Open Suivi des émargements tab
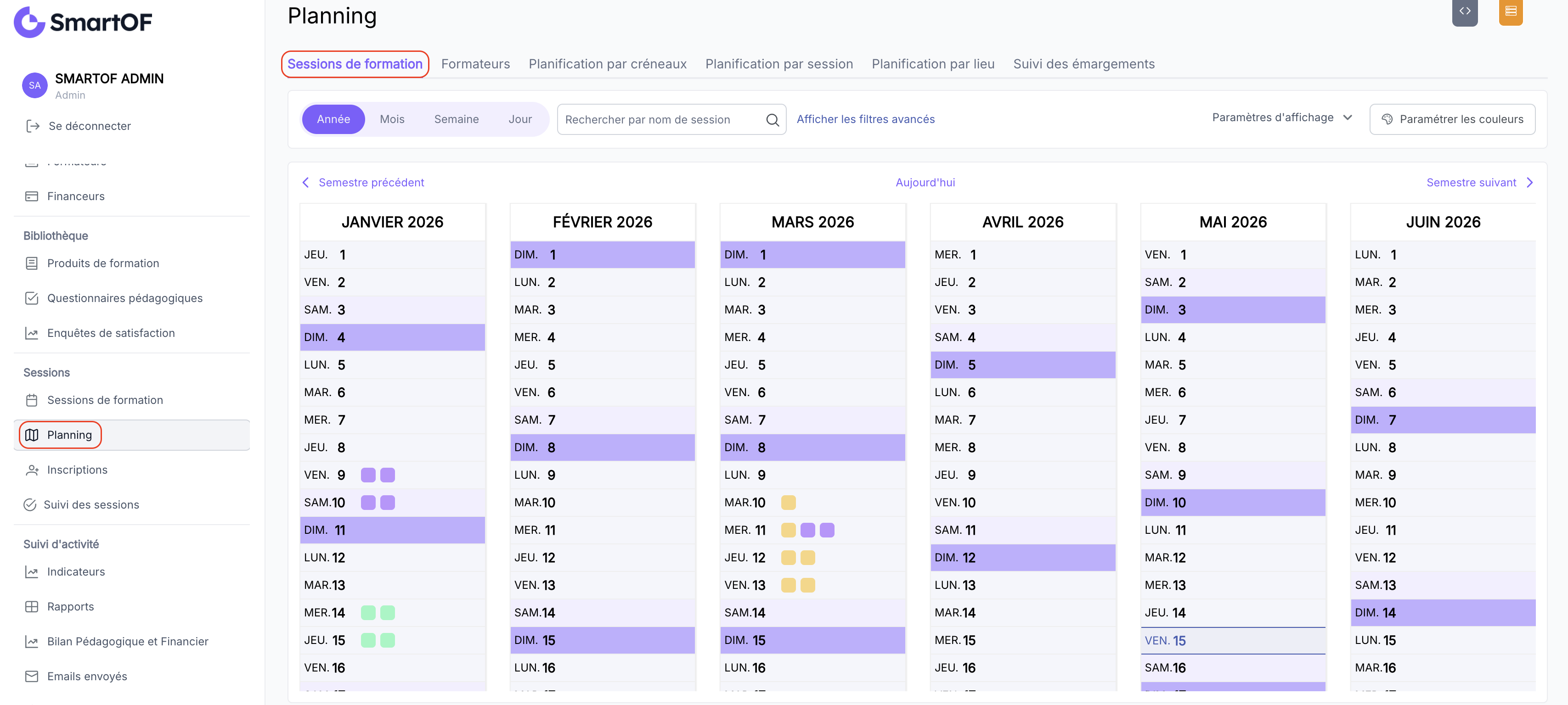 (x=1083, y=64)
